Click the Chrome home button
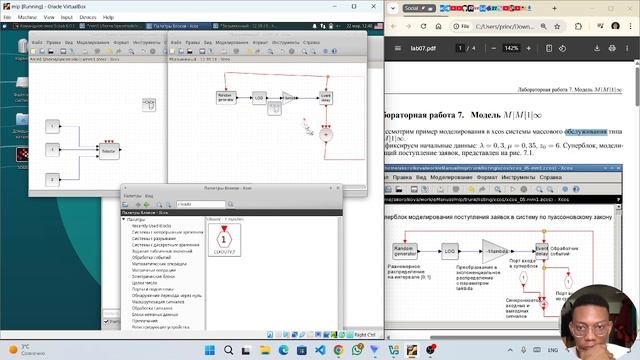 (x=438, y=26)
